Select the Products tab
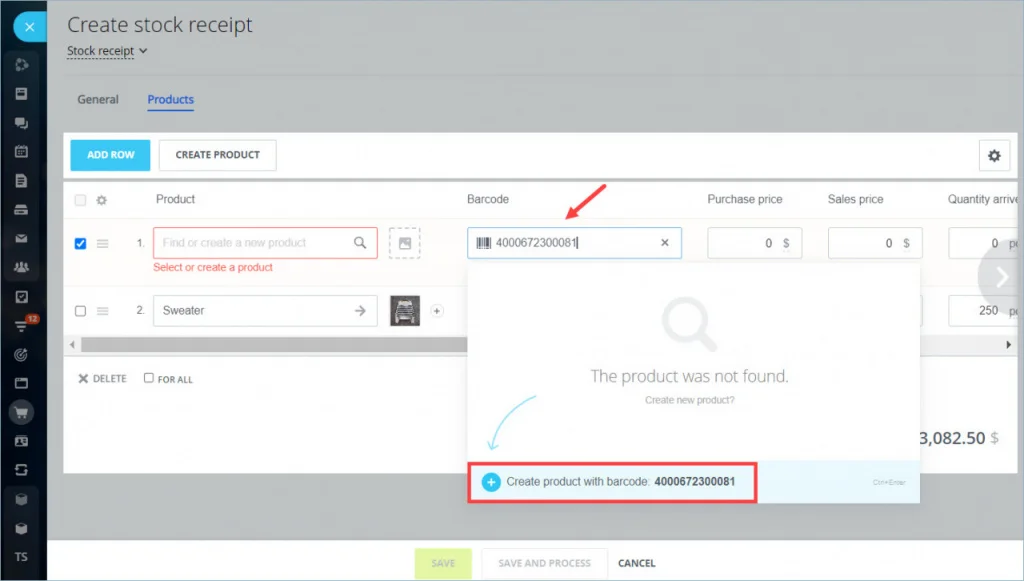 pos(170,99)
